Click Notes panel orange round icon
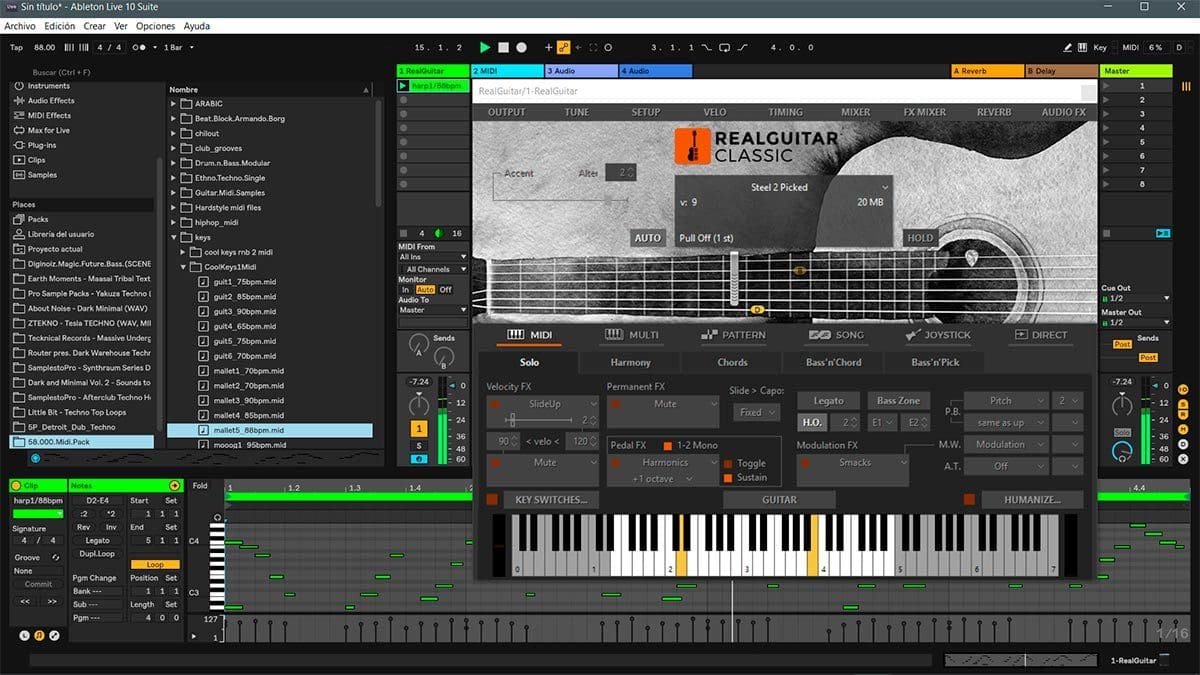Image resolution: width=1200 pixels, height=675 pixels. coord(175,485)
